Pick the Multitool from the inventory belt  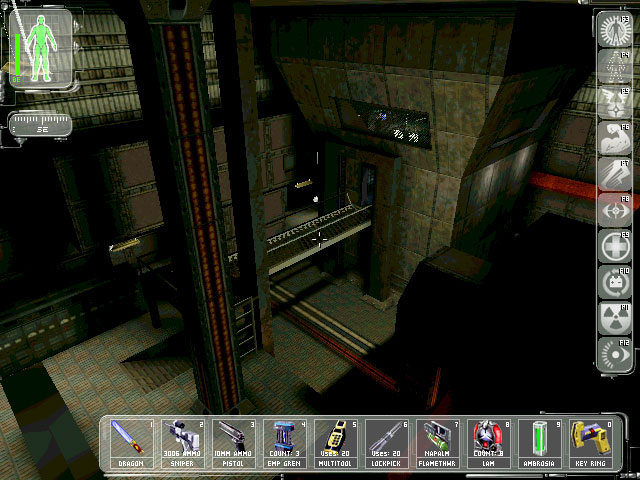[x=335, y=444]
